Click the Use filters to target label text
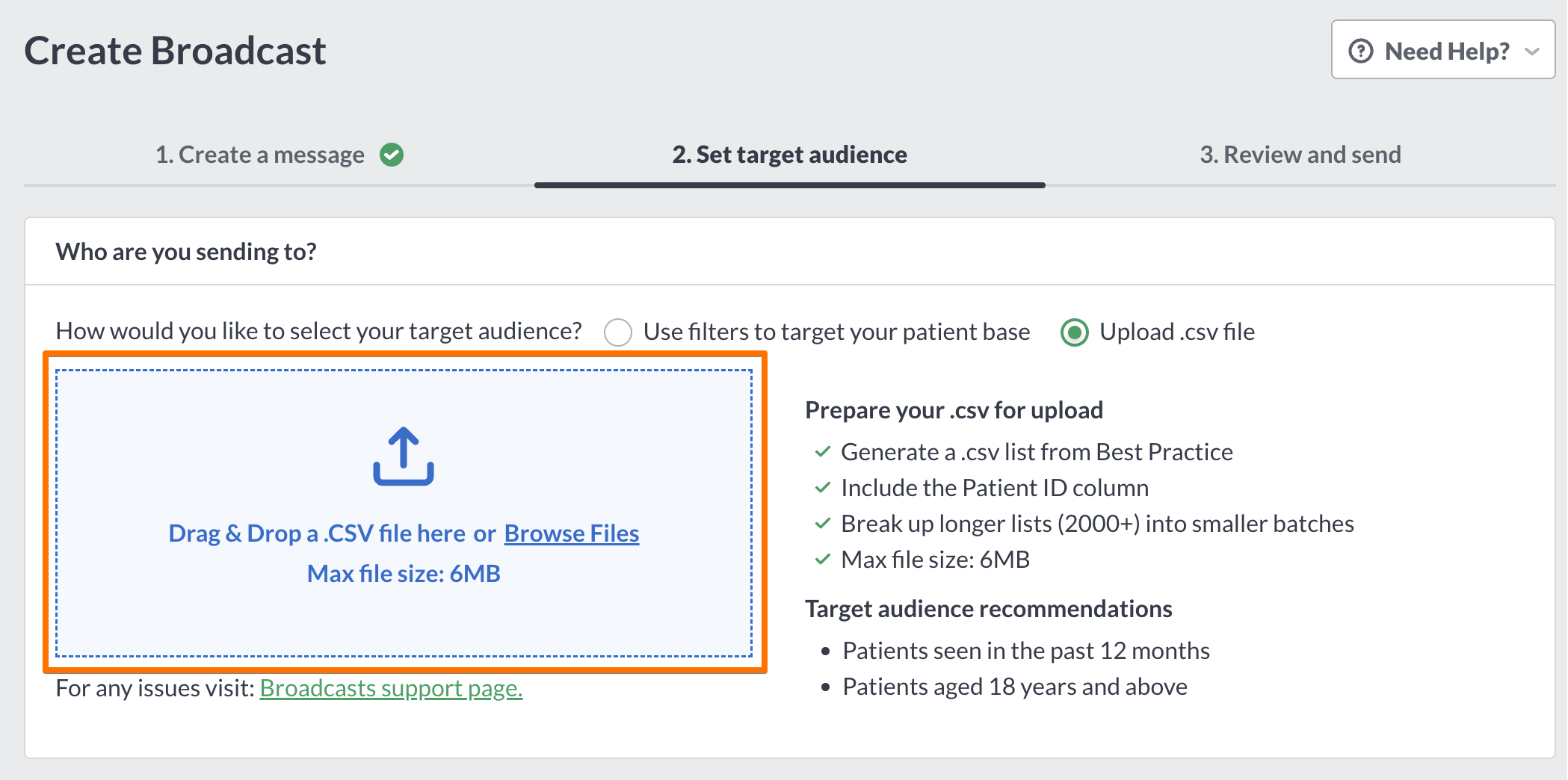This screenshot has width=1568, height=780. pyautogui.click(x=836, y=332)
